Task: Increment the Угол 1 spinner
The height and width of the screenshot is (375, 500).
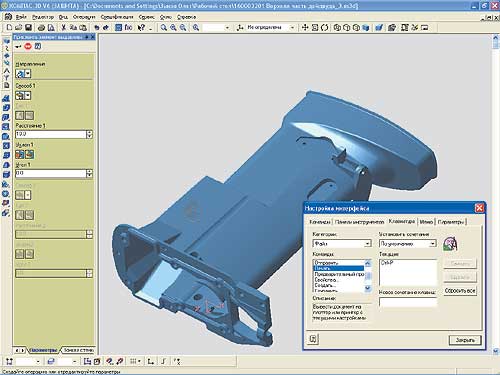Action: 89,171
